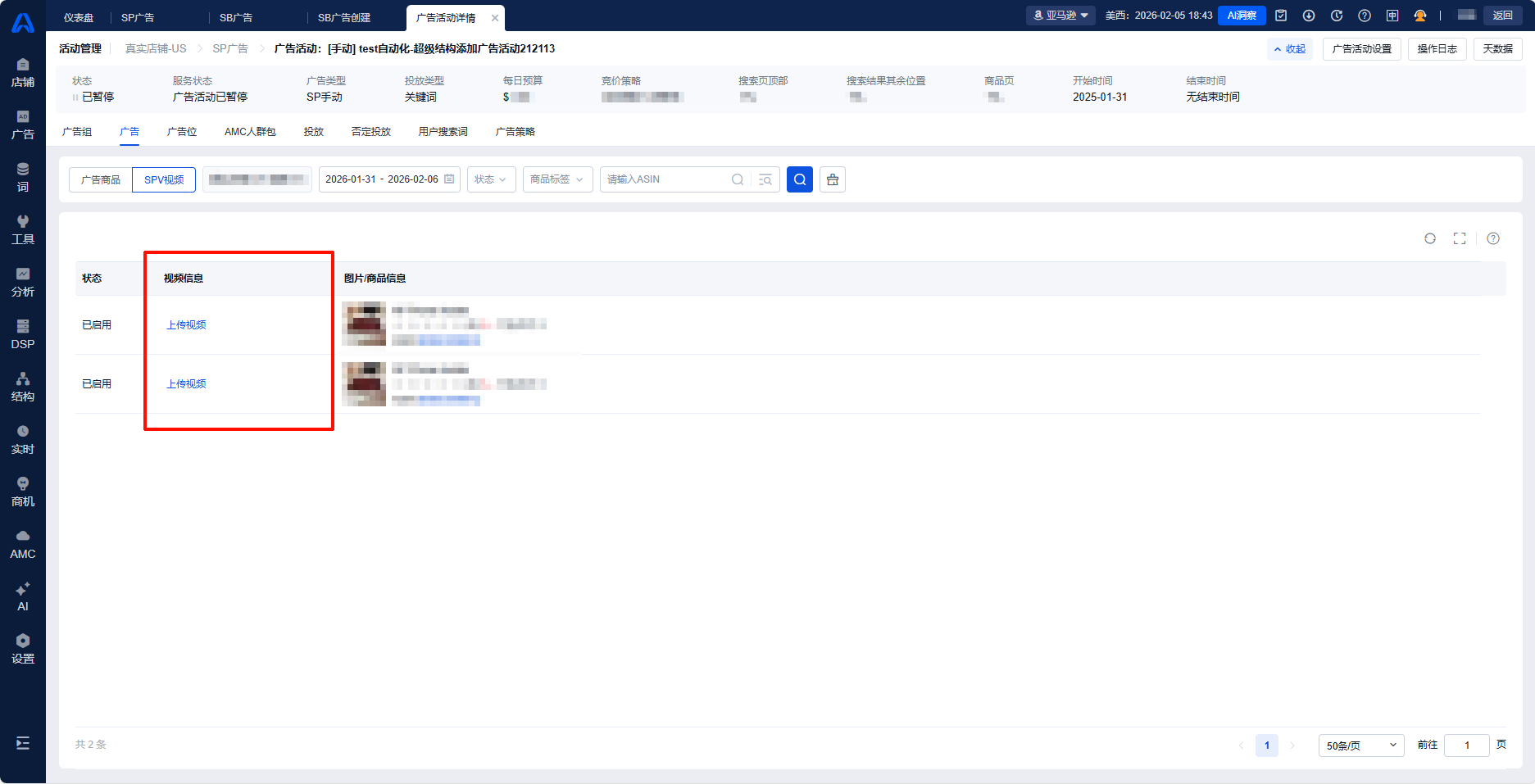Click the ASIN search input field
This screenshot has height=784, width=1535.
point(664,179)
